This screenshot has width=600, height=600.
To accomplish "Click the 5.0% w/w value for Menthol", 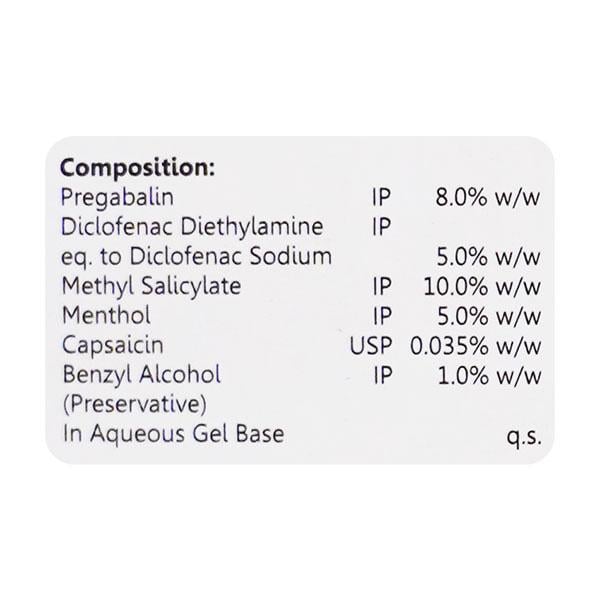I will click(488, 316).
